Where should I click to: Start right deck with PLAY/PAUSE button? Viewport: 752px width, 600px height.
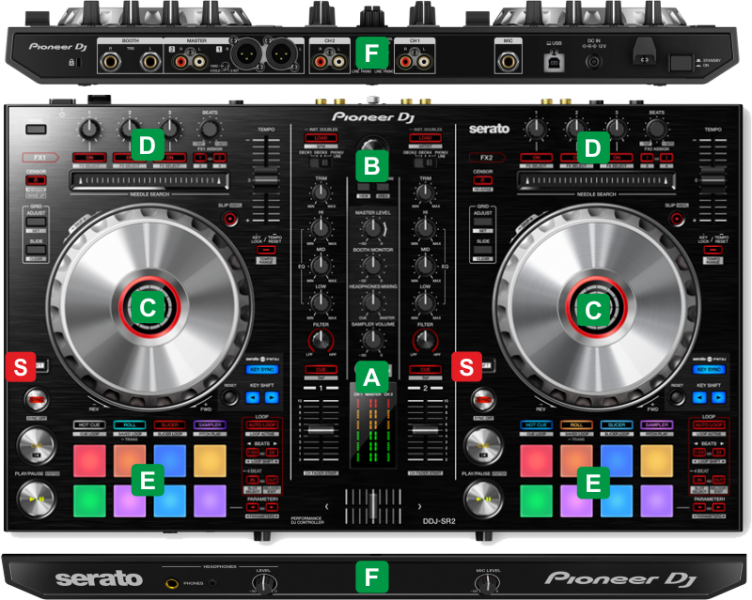(x=483, y=499)
